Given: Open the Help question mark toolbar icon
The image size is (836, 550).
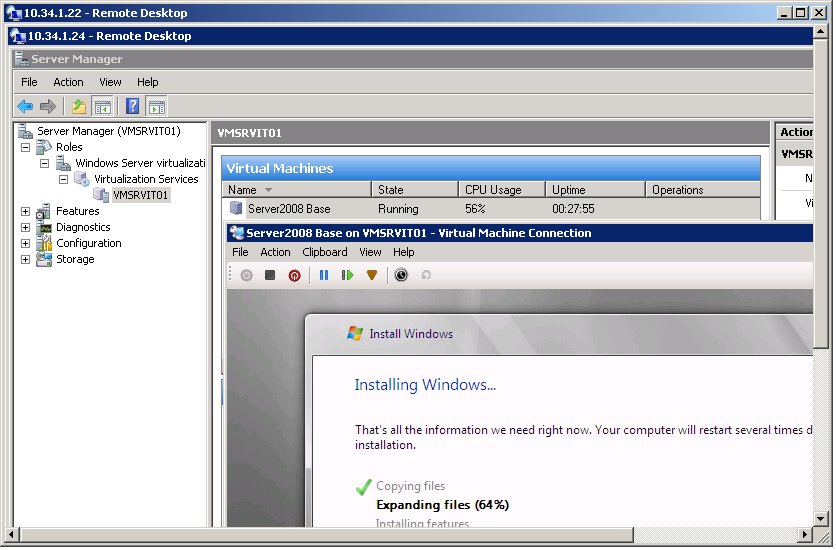Looking at the screenshot, I should [x=132, y=107].
